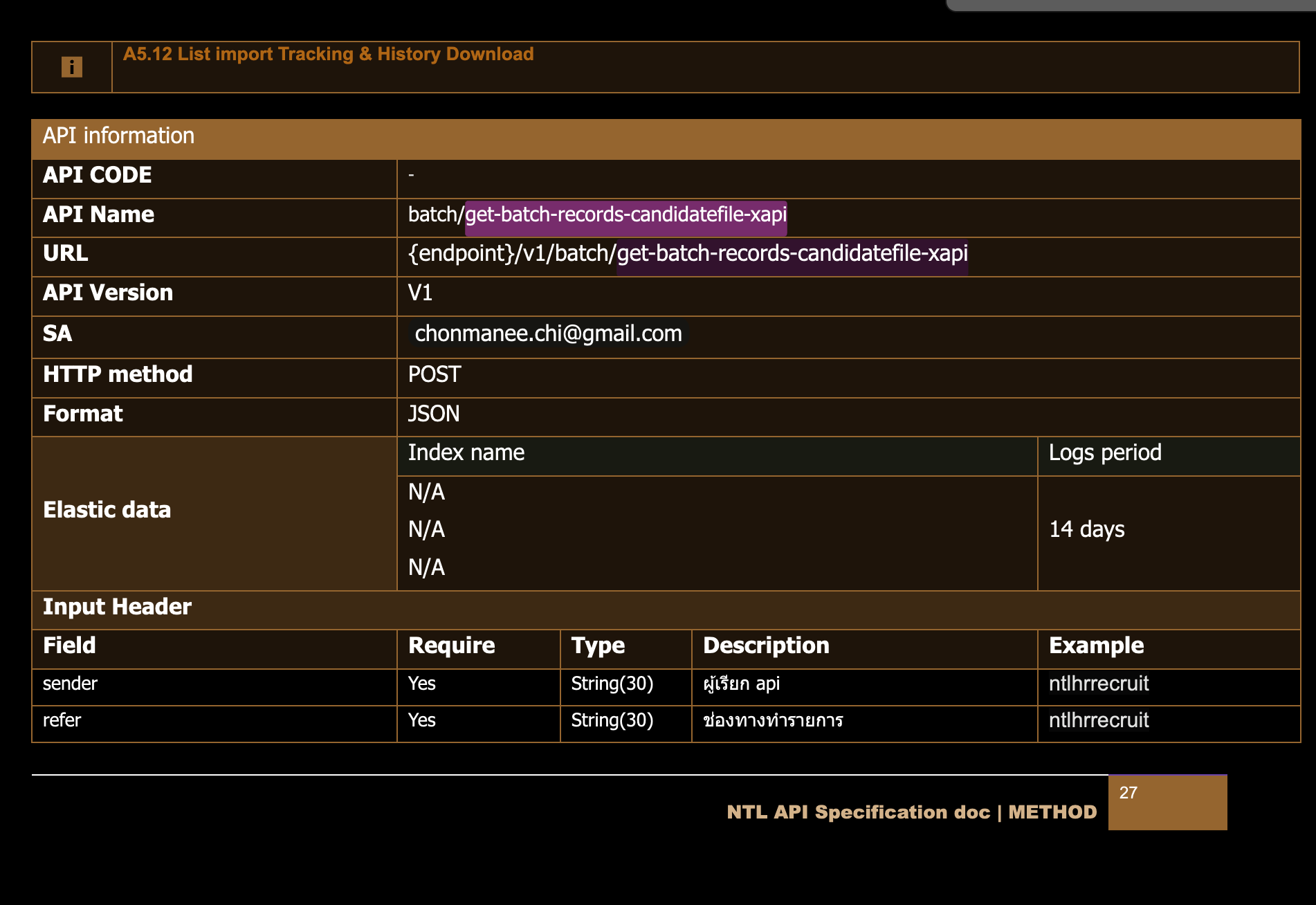1316x905 pixels.
Task: Click the Index name column header
Action: coord(466,453)
